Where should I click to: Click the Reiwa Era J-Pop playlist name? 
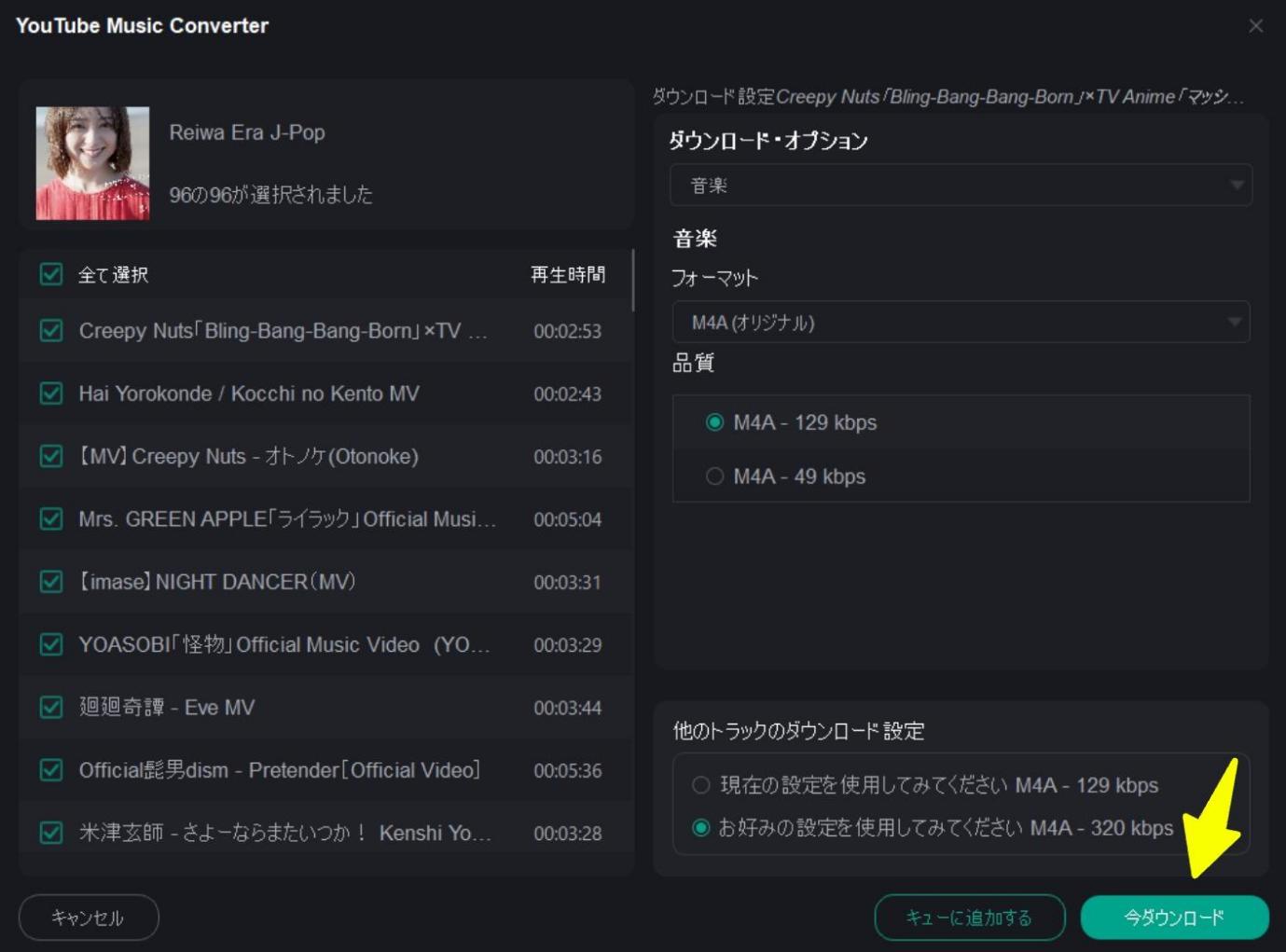tap(247, 132)
